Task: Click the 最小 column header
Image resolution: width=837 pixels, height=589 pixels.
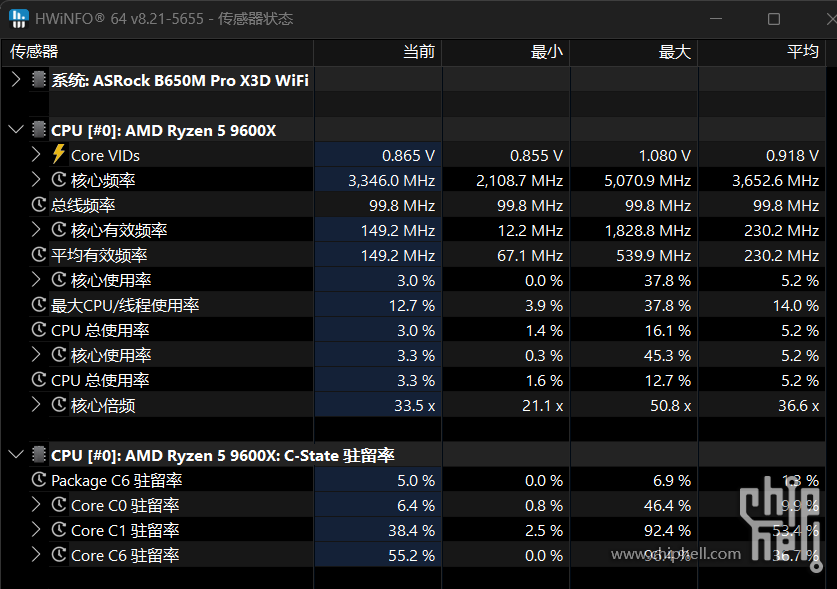Action: point(506,52)
